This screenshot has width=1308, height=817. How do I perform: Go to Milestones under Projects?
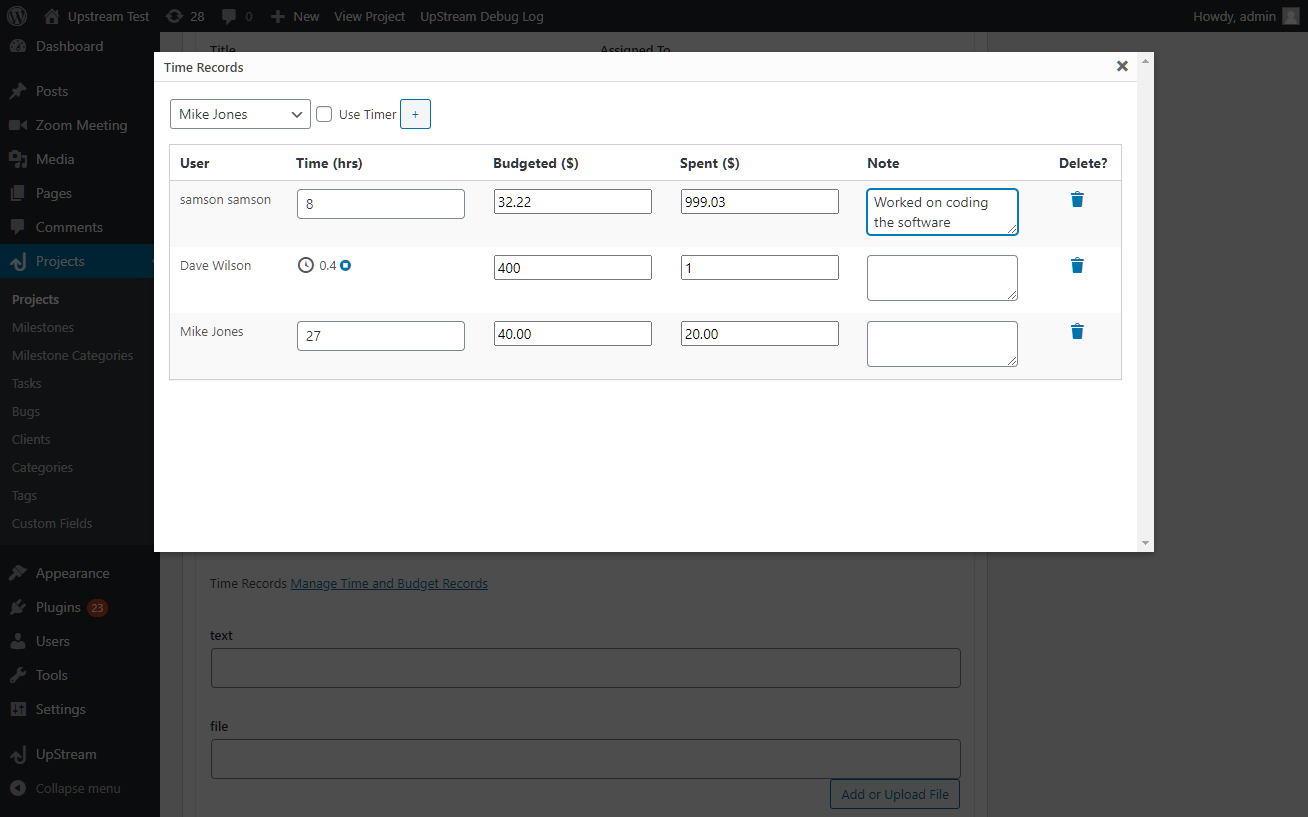click(42, 327)
